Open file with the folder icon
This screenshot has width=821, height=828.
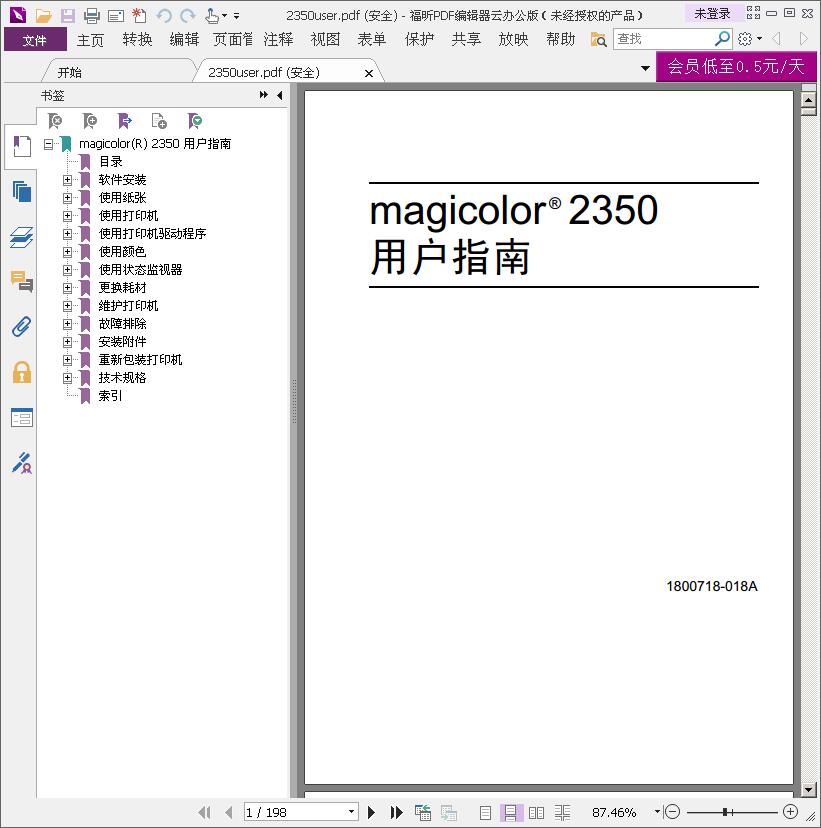[x=43, y=16]
